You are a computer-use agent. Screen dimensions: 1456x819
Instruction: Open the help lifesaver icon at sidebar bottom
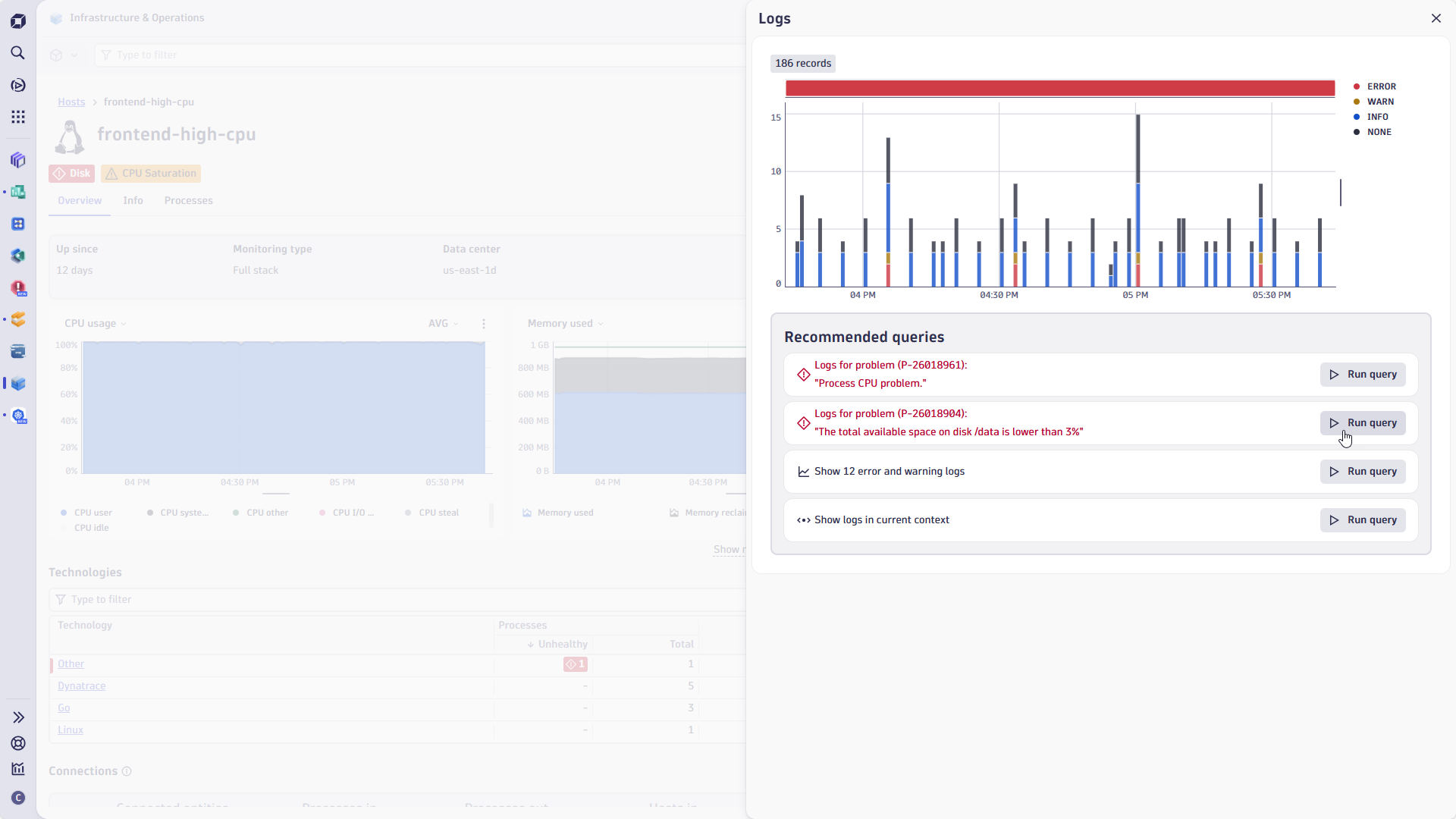pyautogui.click(x=18, y=743)
